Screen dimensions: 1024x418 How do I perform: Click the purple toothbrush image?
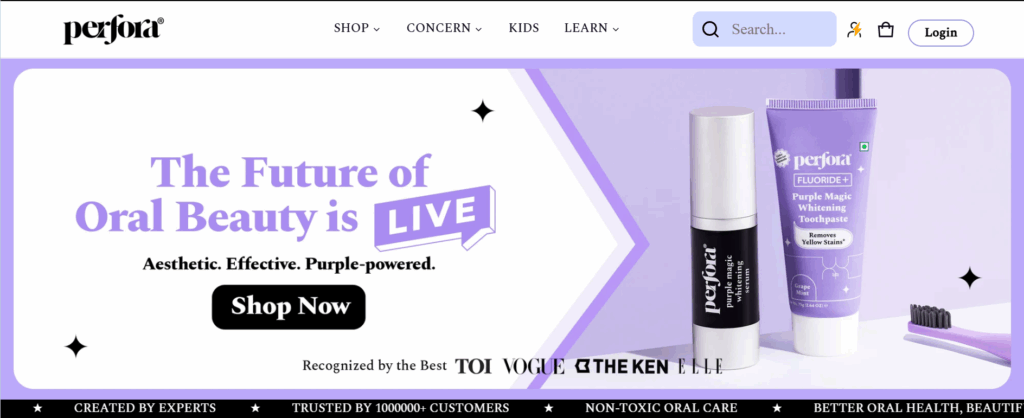(963, 332)
